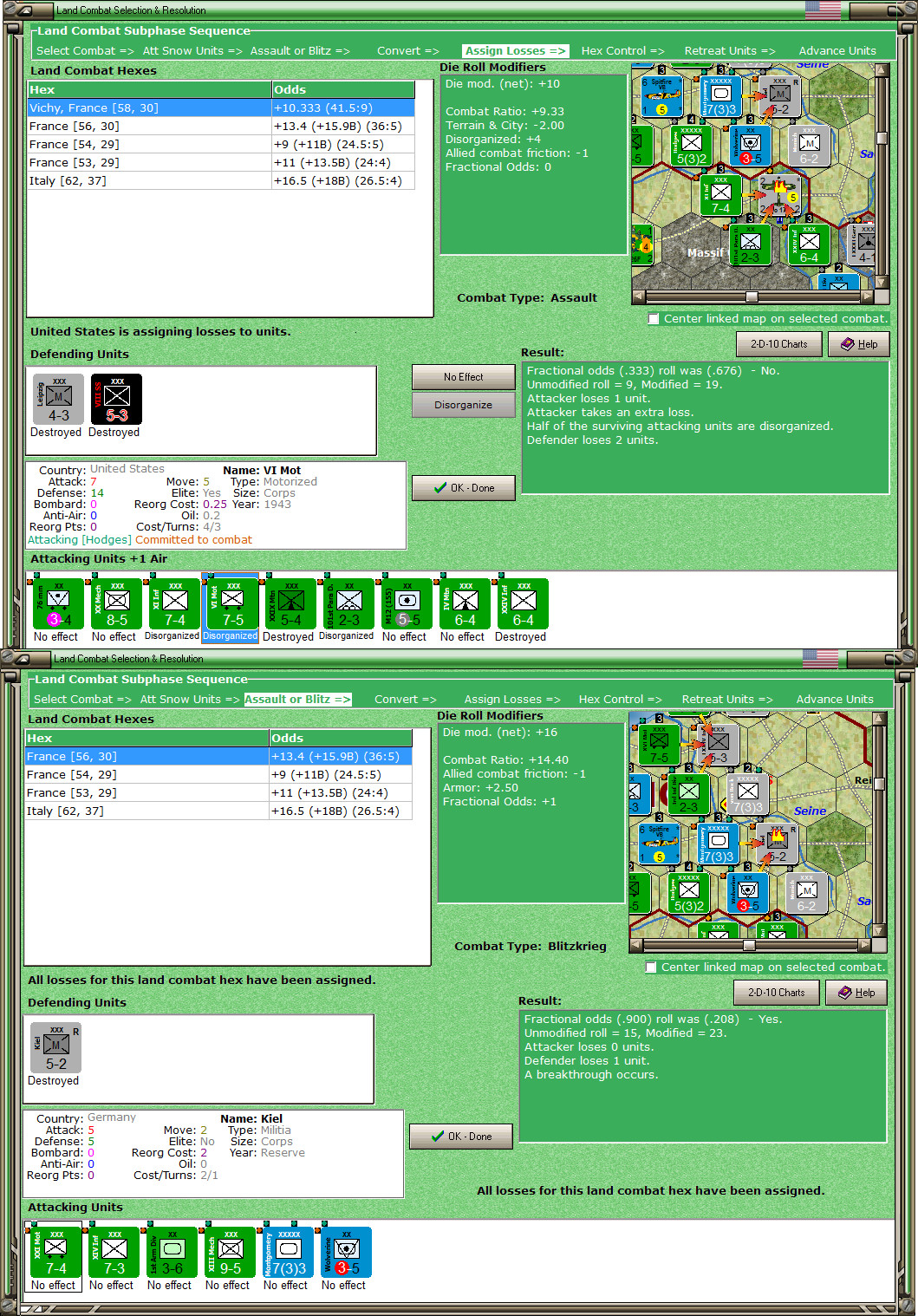Select the 101st Para D. 2-3 unit
Screen dimensions: 918x1316
(348, 603)
